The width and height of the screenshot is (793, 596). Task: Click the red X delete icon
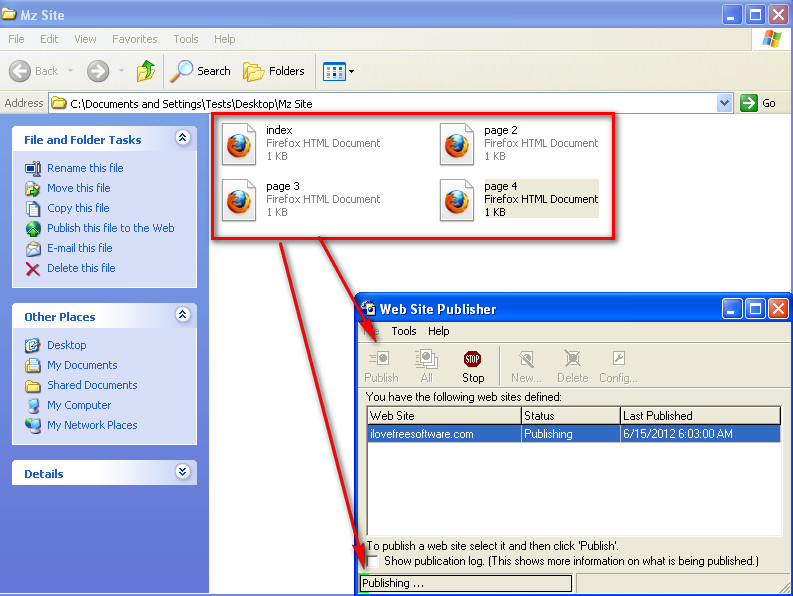point(33,269)
